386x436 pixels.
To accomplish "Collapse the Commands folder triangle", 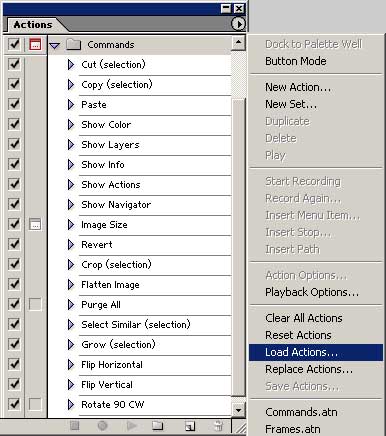I will tap(55, 45).
